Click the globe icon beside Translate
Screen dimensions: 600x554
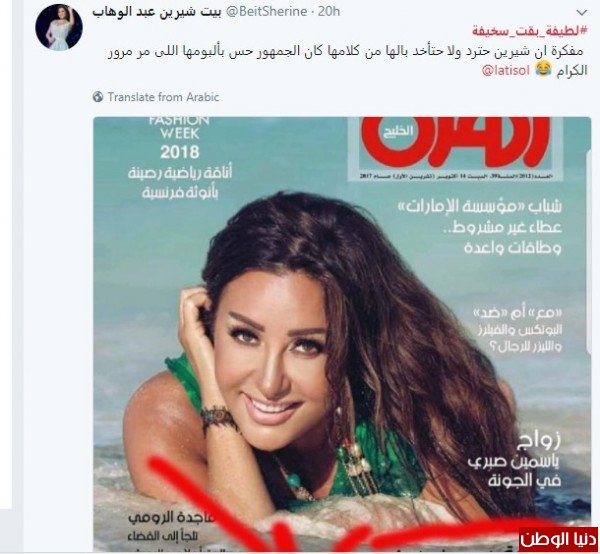click(98, 97)
